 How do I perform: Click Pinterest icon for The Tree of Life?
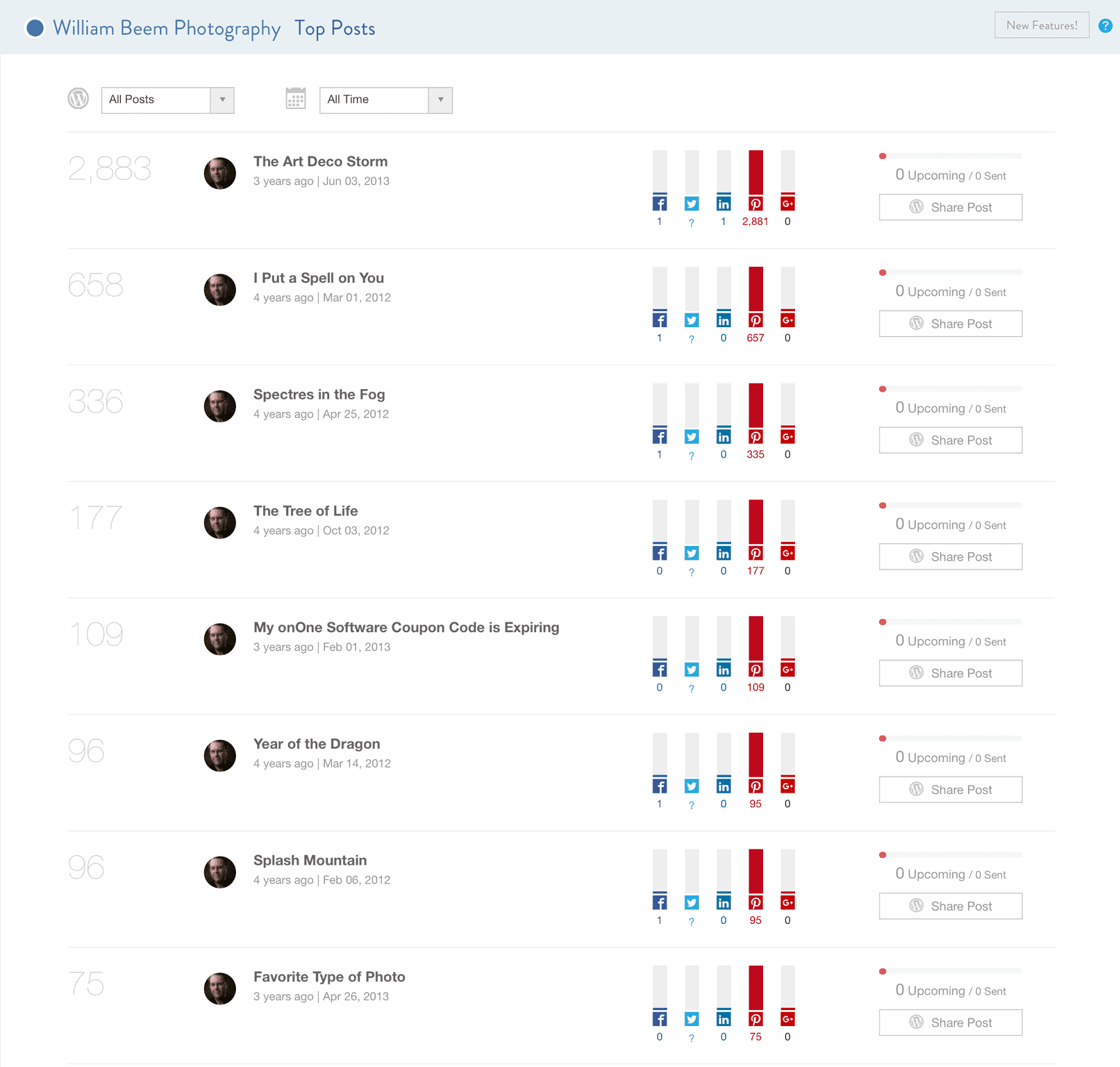click(x=755, y=553)
